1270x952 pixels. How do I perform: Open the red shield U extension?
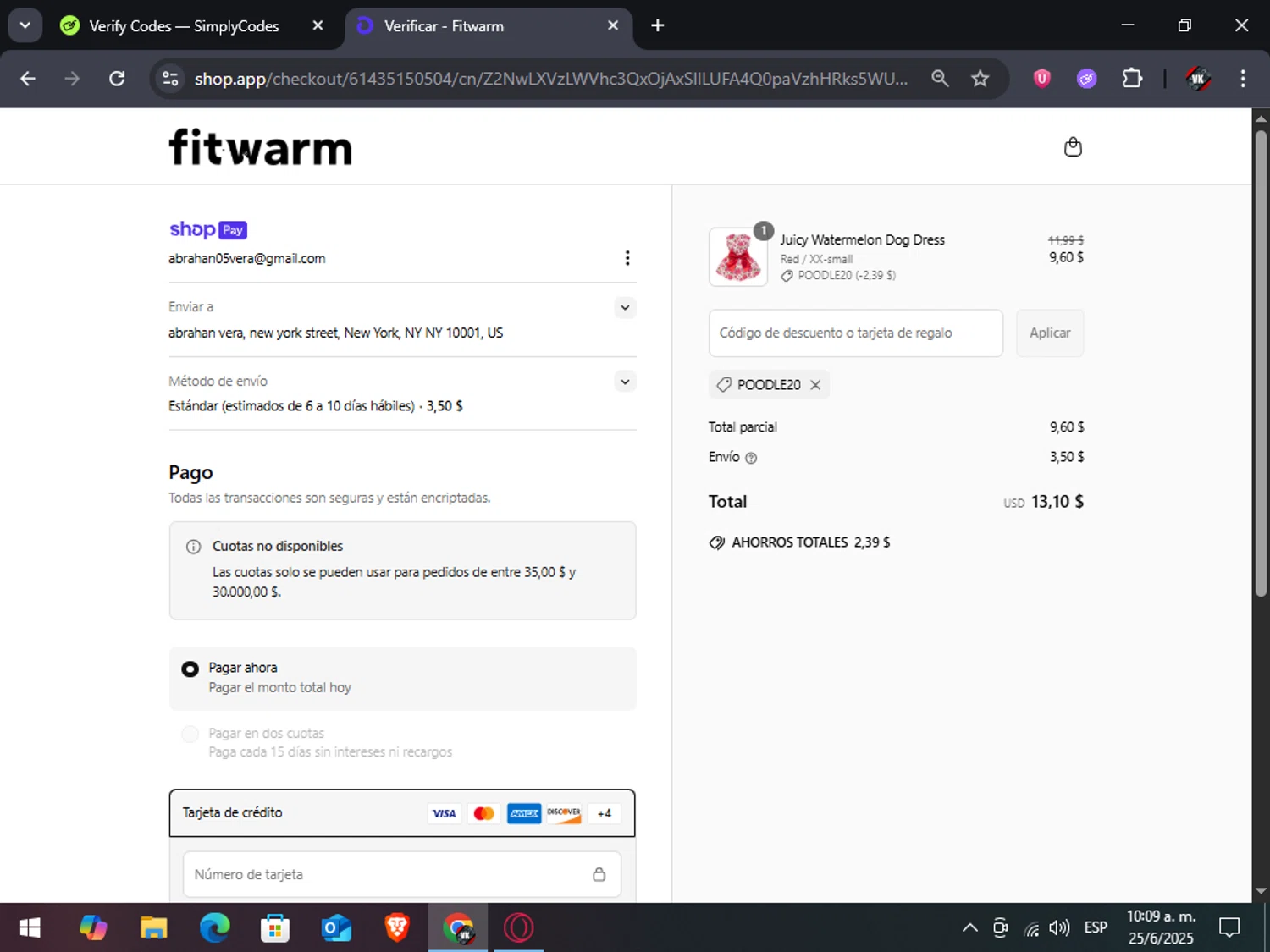click(x=1042, y=79)
